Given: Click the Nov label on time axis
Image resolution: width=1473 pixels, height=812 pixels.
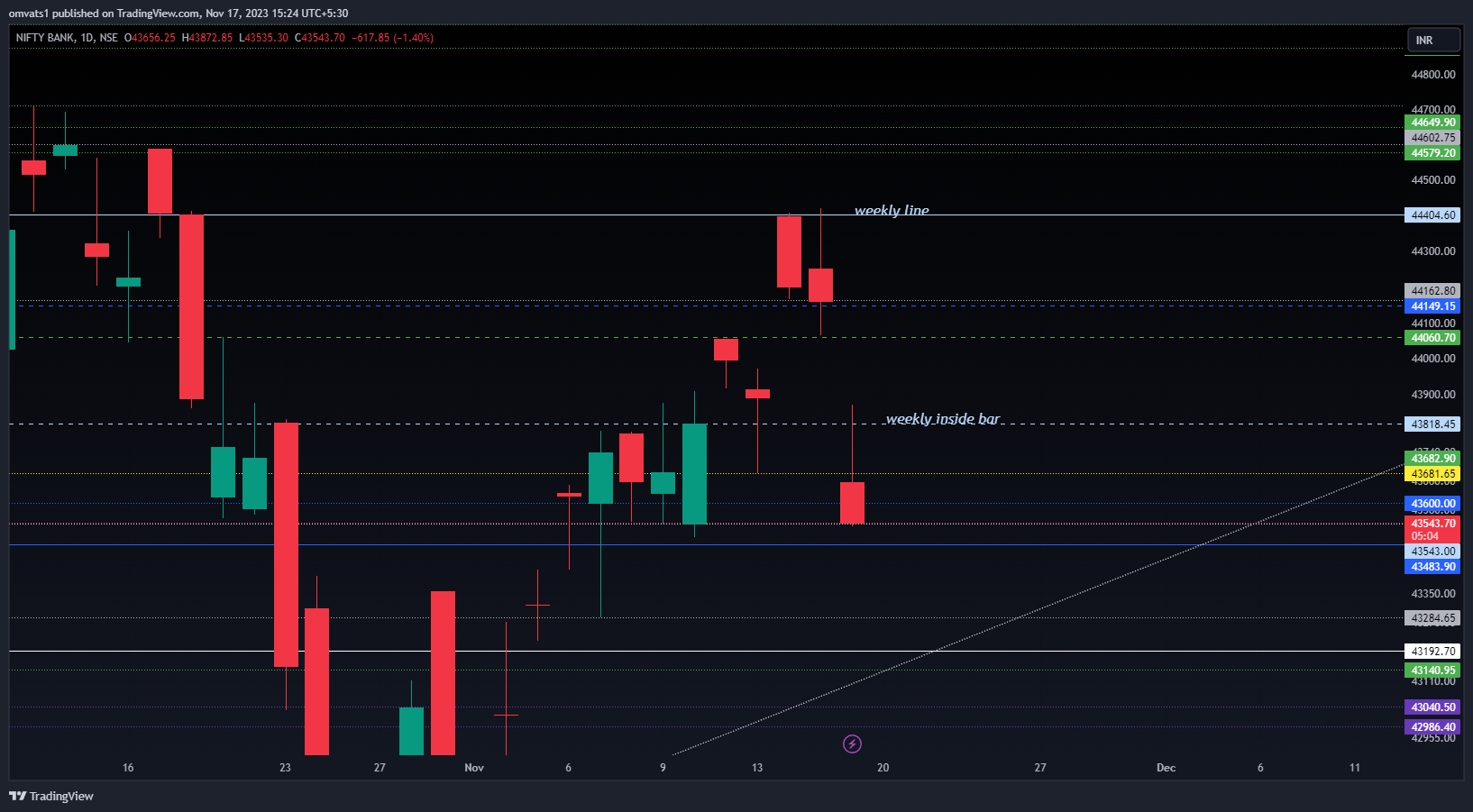Looking at the screenshot, I should 474,768.
